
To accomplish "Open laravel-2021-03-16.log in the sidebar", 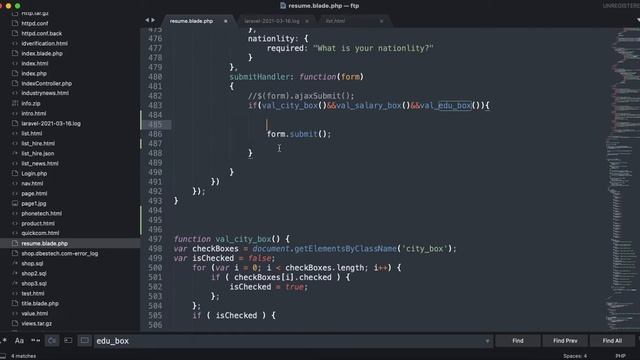I will coord(51,123).
